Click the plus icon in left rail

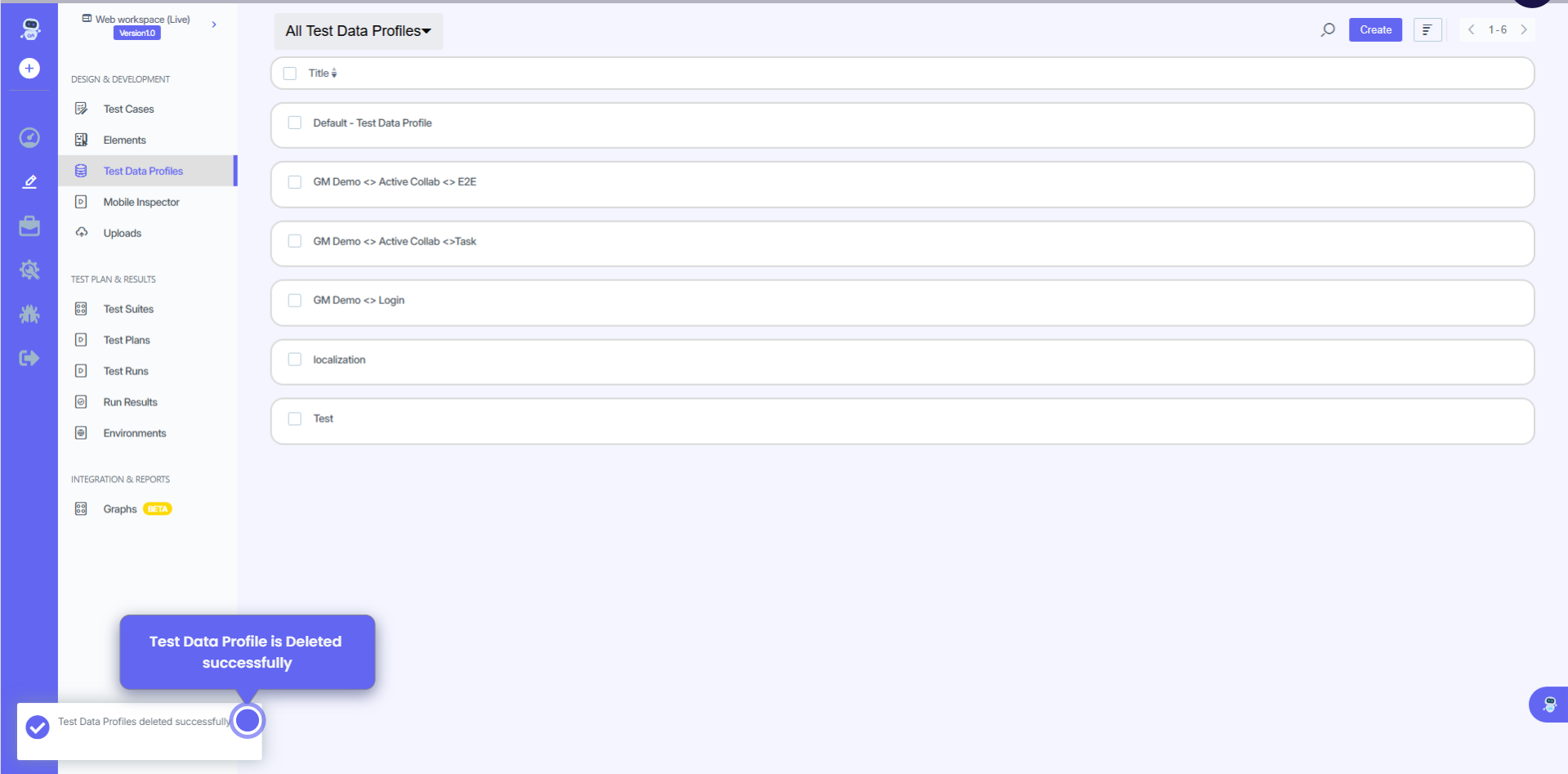[29, 69]
